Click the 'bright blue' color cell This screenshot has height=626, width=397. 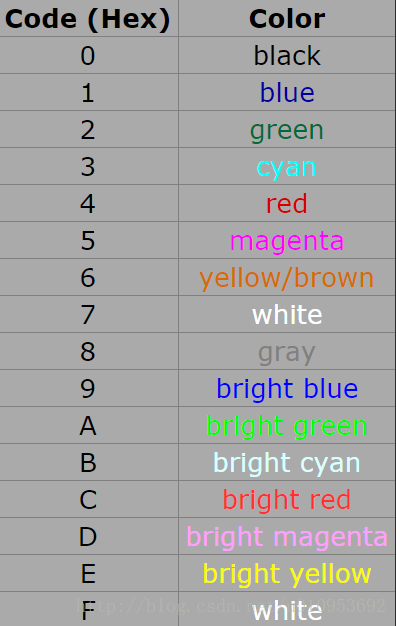click(x=287, y=388)
